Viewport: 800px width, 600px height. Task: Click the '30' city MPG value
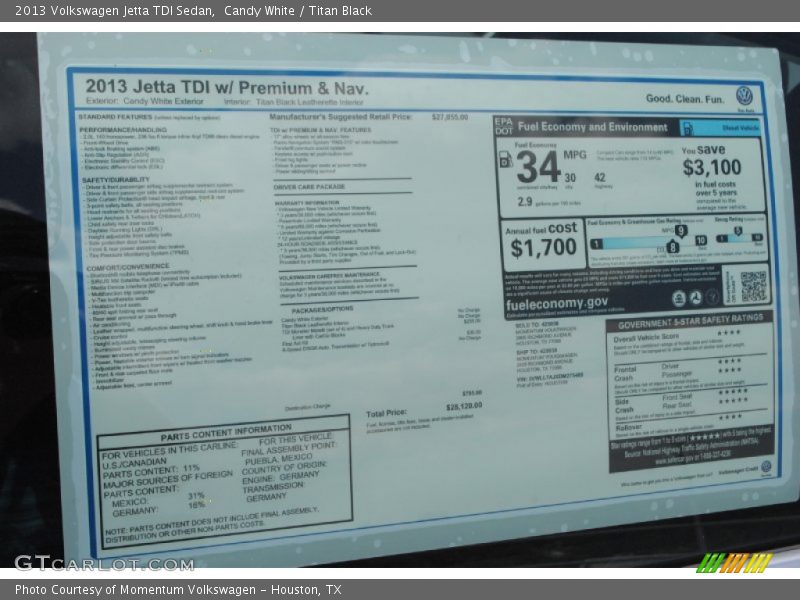570,178
